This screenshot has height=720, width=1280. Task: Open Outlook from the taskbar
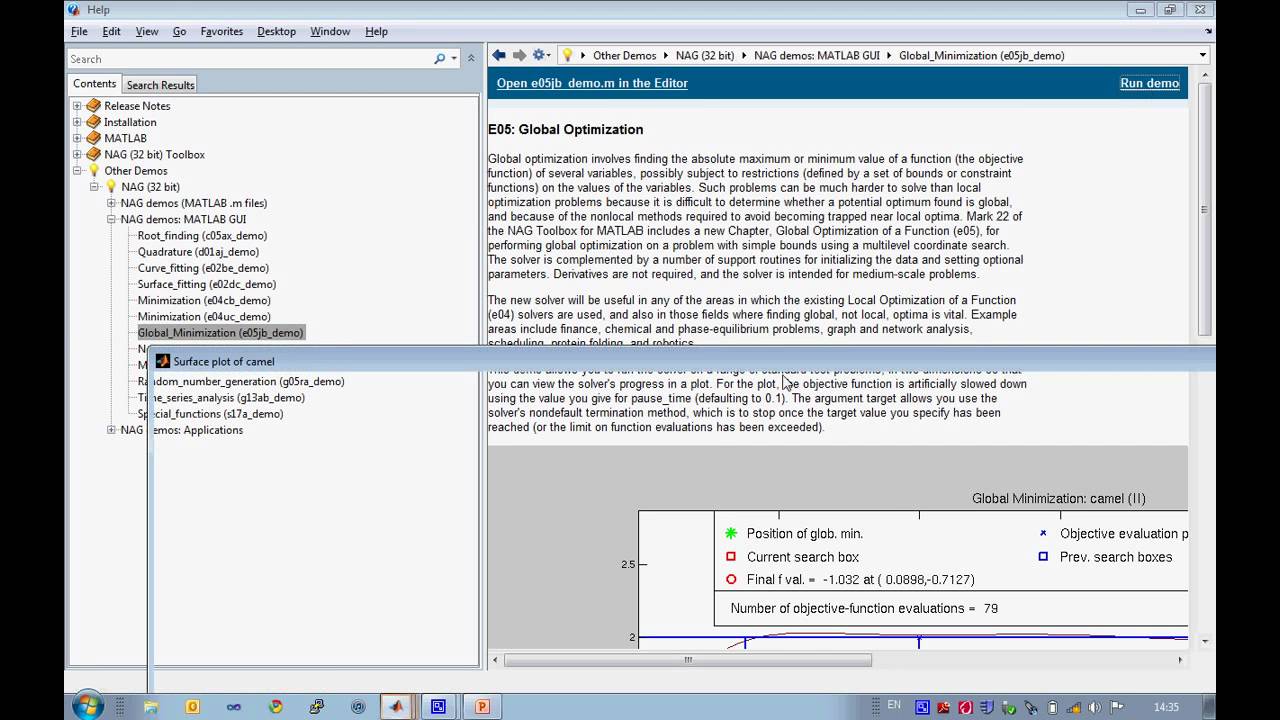[x=193, y=706]
